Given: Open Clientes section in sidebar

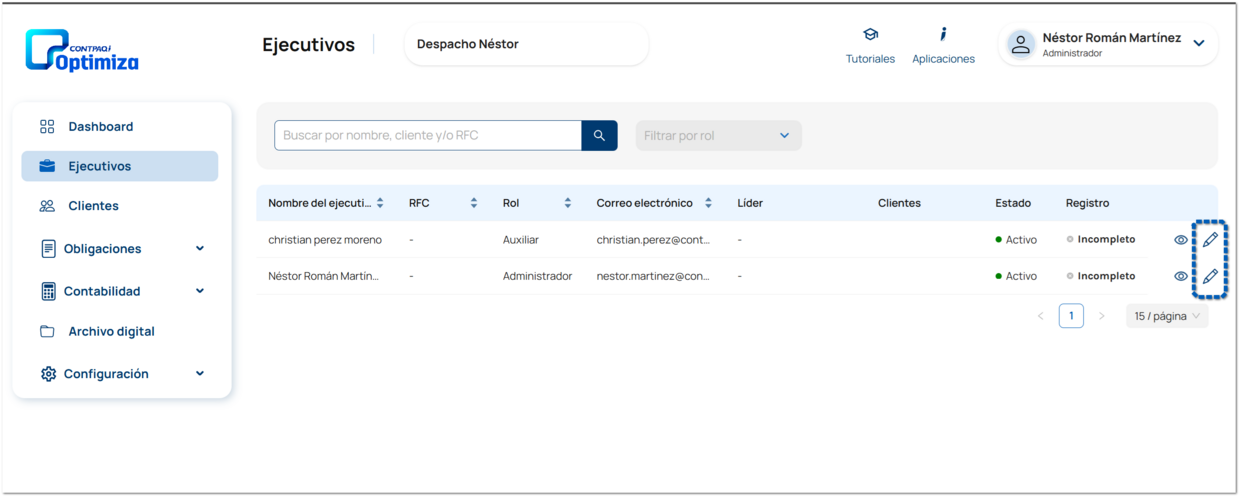Looking at the screenshot, I should tap(93, 206).
